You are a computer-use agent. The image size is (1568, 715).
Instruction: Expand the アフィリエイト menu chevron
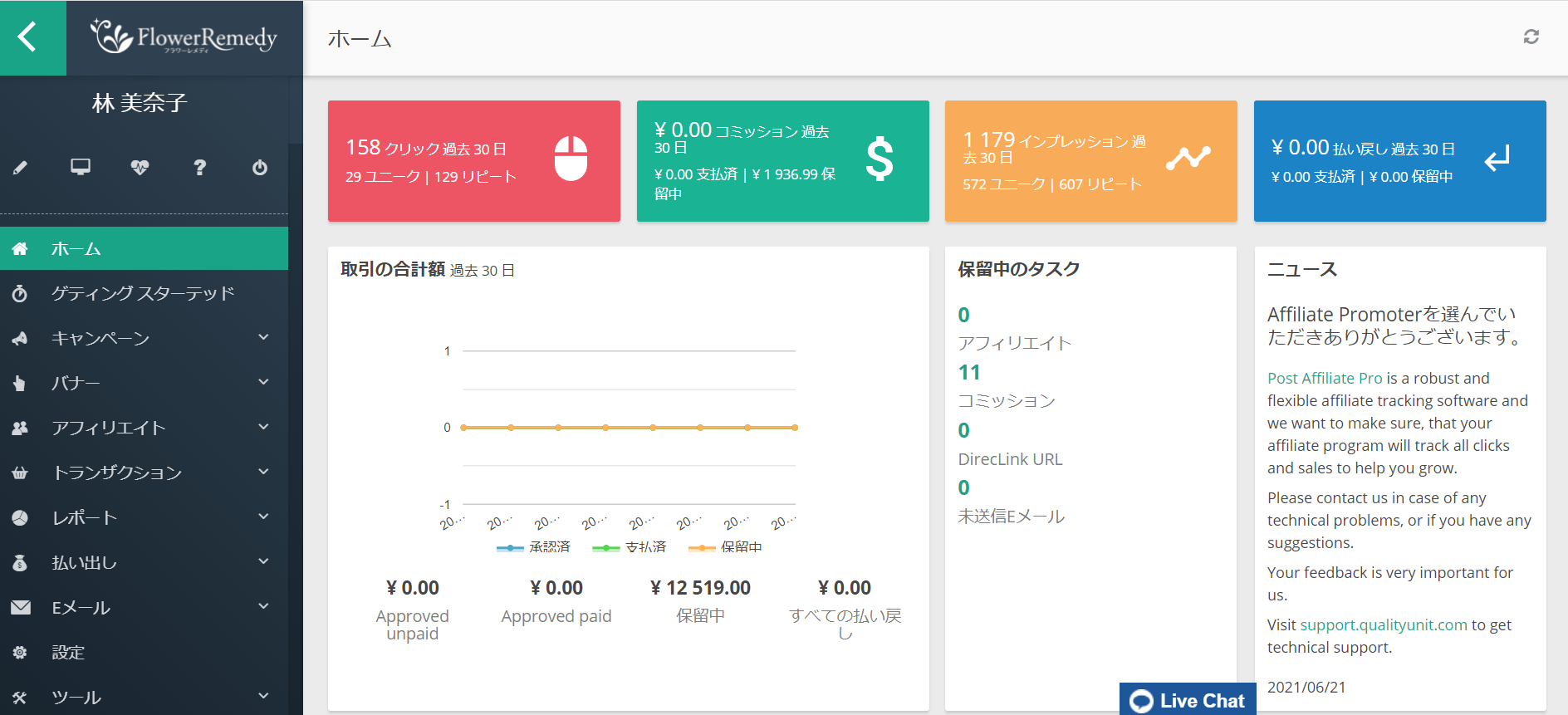[x=263, y=427]
